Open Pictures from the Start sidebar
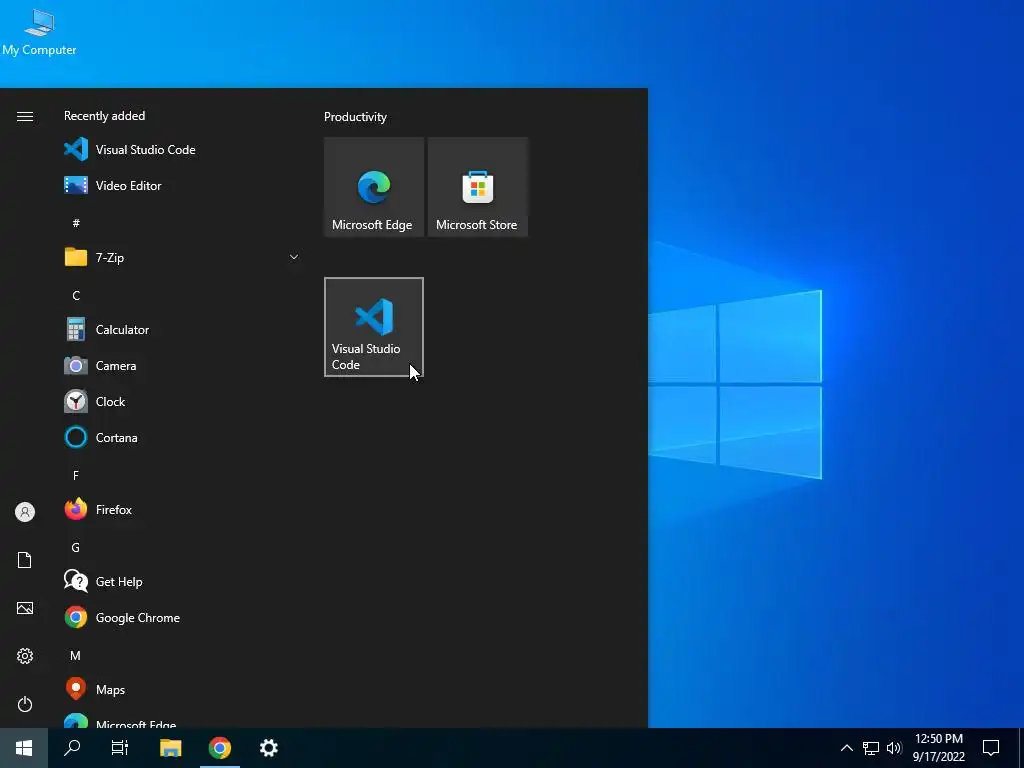This screenshot has height=768, width=1024. tap(25, 608)
